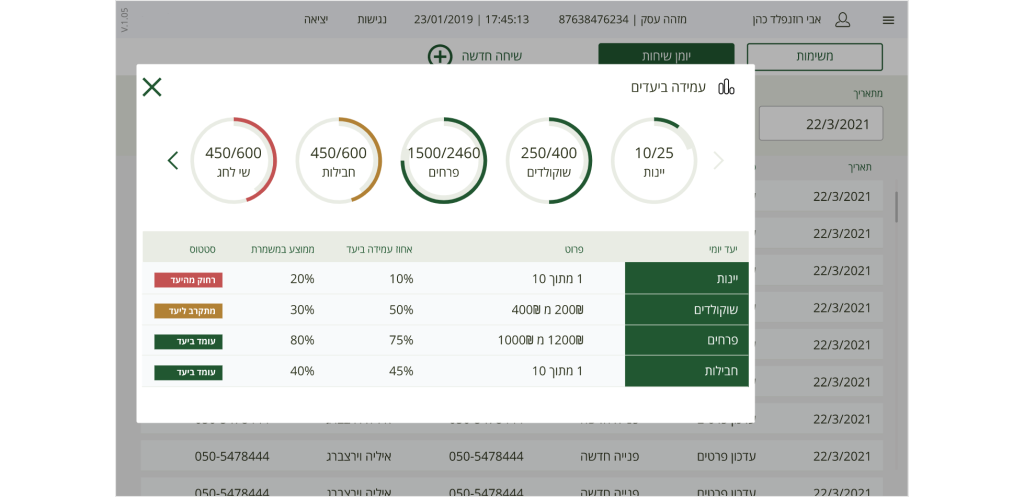Show next goals with left chevron
This screenshot has height=497, width=1024.
coord(173,160)
